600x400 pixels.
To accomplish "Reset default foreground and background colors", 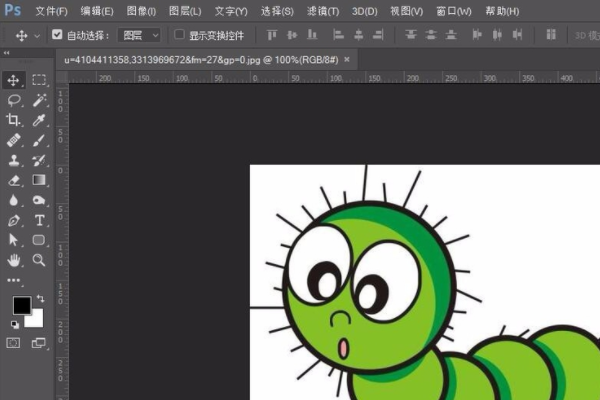I will pos(15,325).
